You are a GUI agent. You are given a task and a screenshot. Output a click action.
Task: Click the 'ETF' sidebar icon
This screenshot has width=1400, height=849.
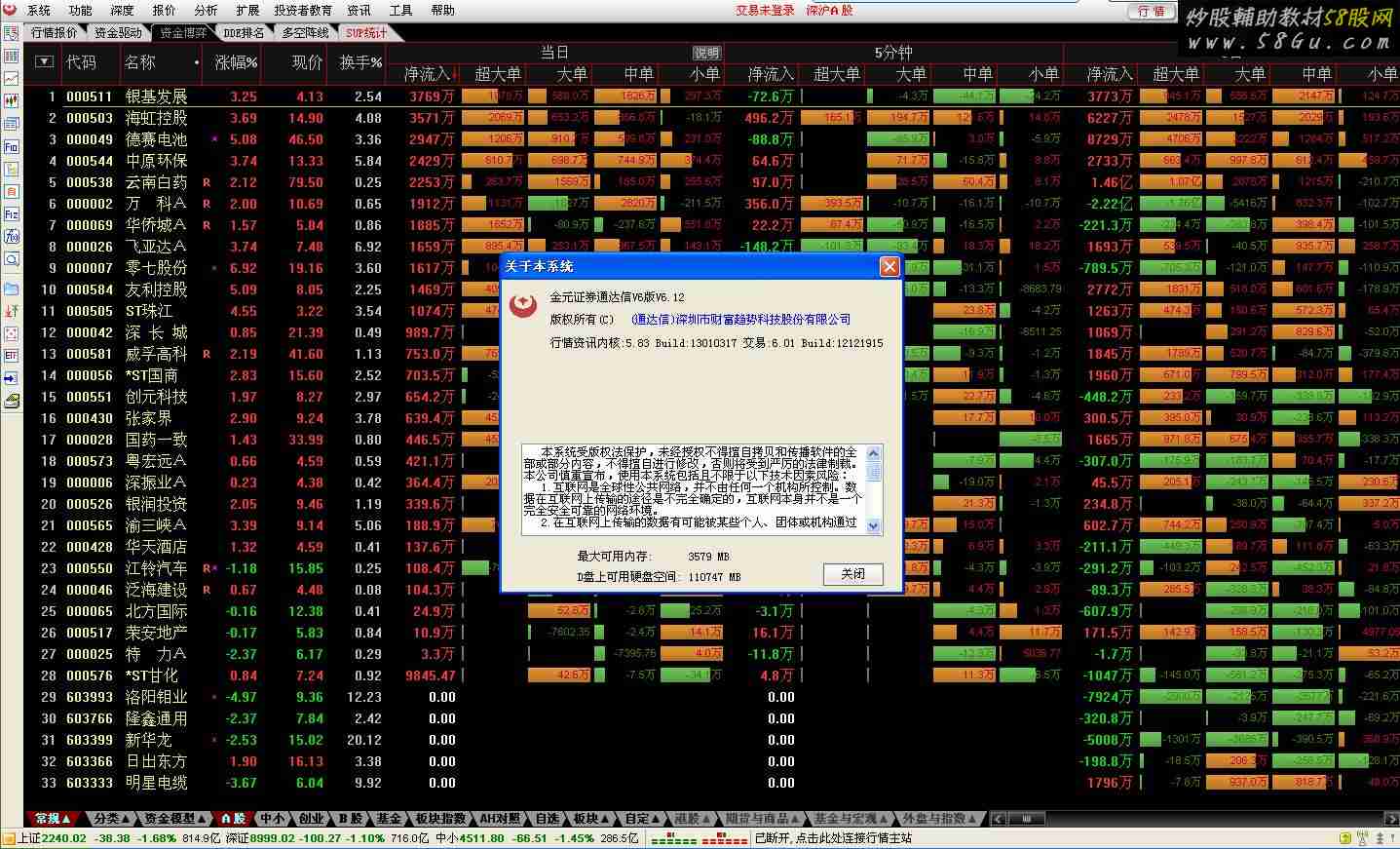(11, 357)
